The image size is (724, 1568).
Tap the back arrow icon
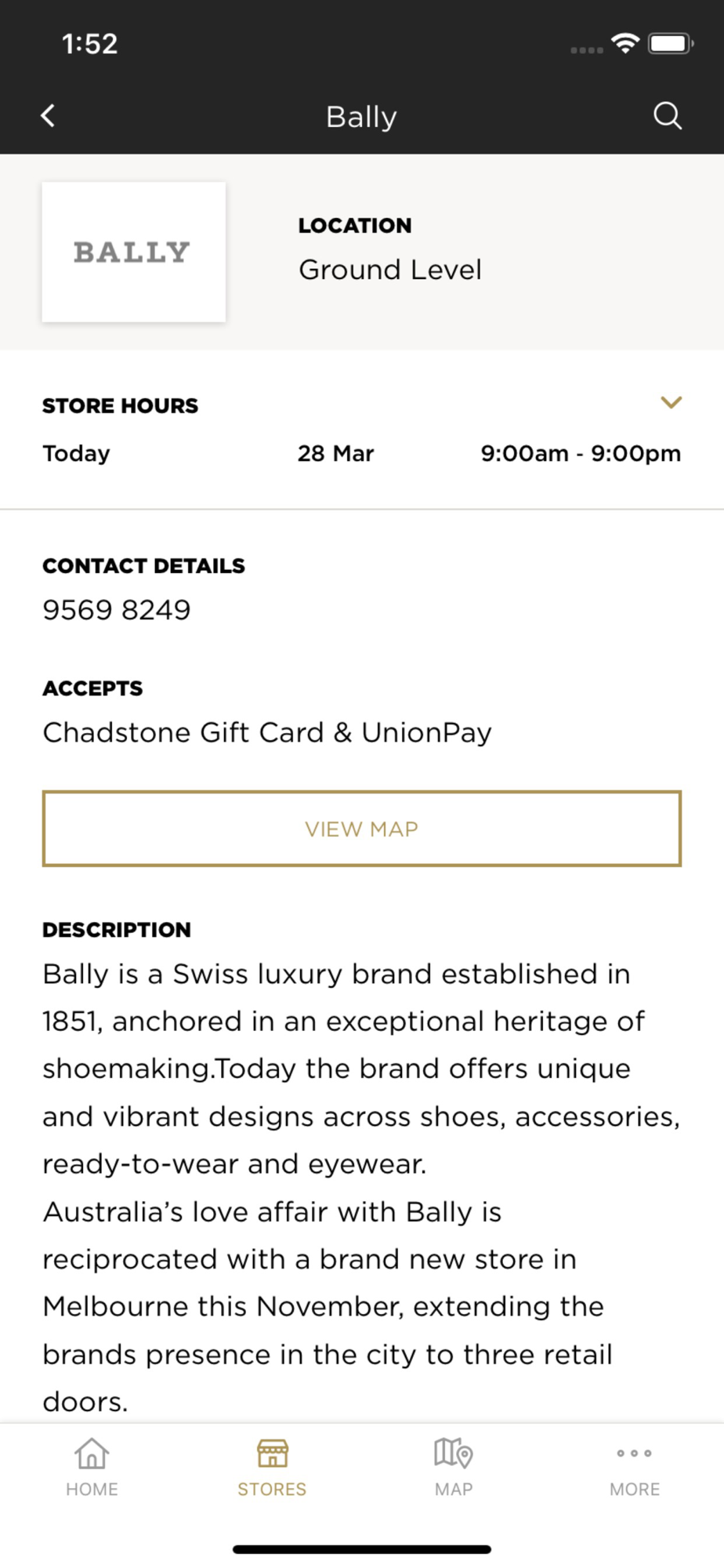tap(48, 116)
